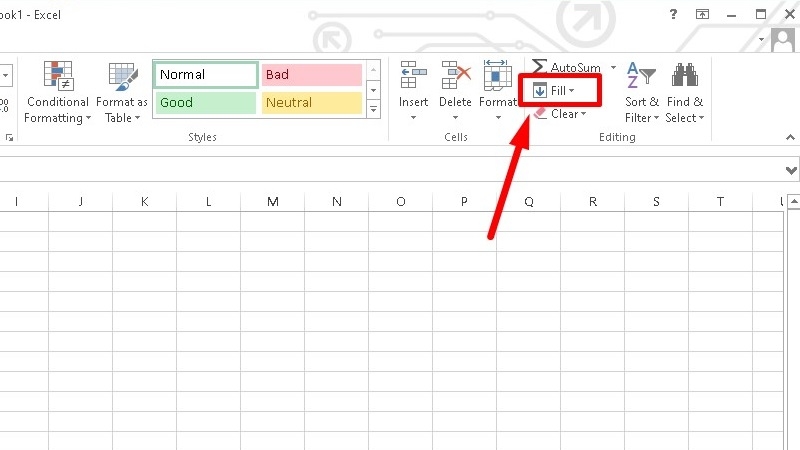Expand the formula bar
Viewport: 800px width, 450px height.
[791, 170]
